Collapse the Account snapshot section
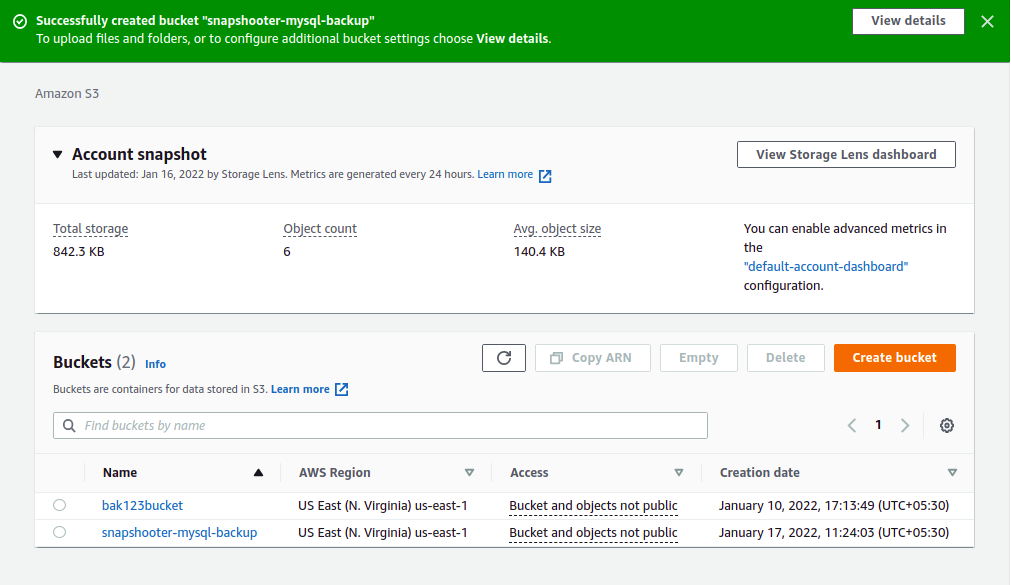The width and height of the screenshot is (1011, 585). coord(57,154)
